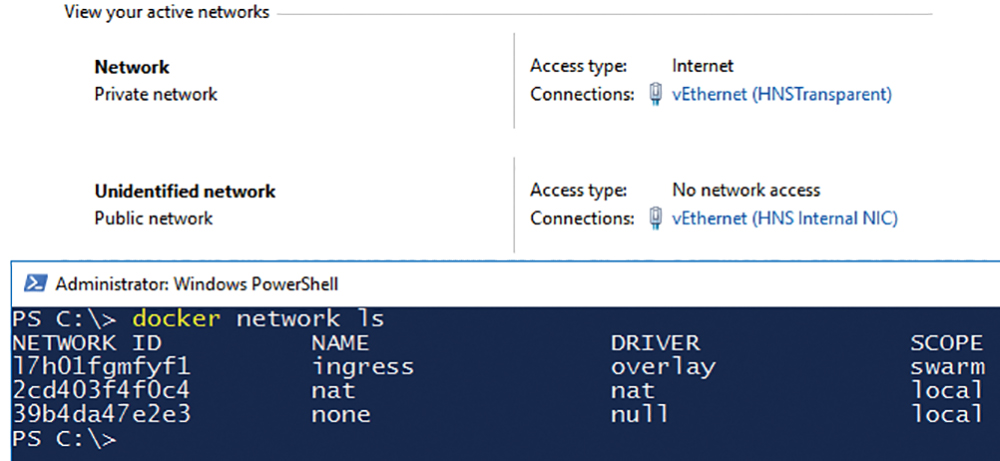
Task: Click the HNSTransparent network adapter icon
Action: coord(654,94)
